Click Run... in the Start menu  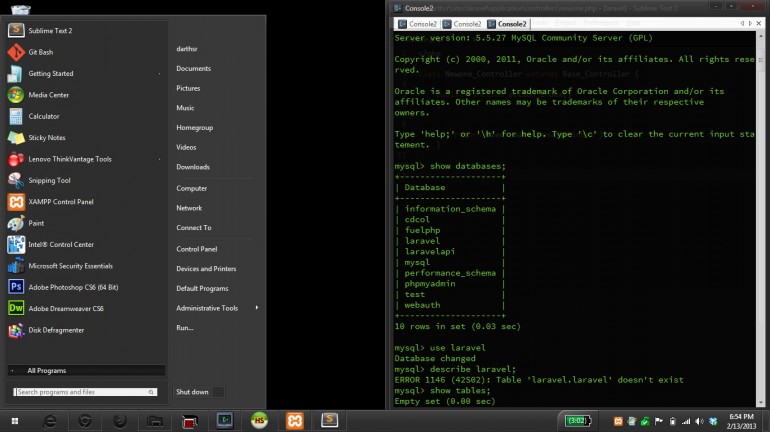[x=185, y=327]
